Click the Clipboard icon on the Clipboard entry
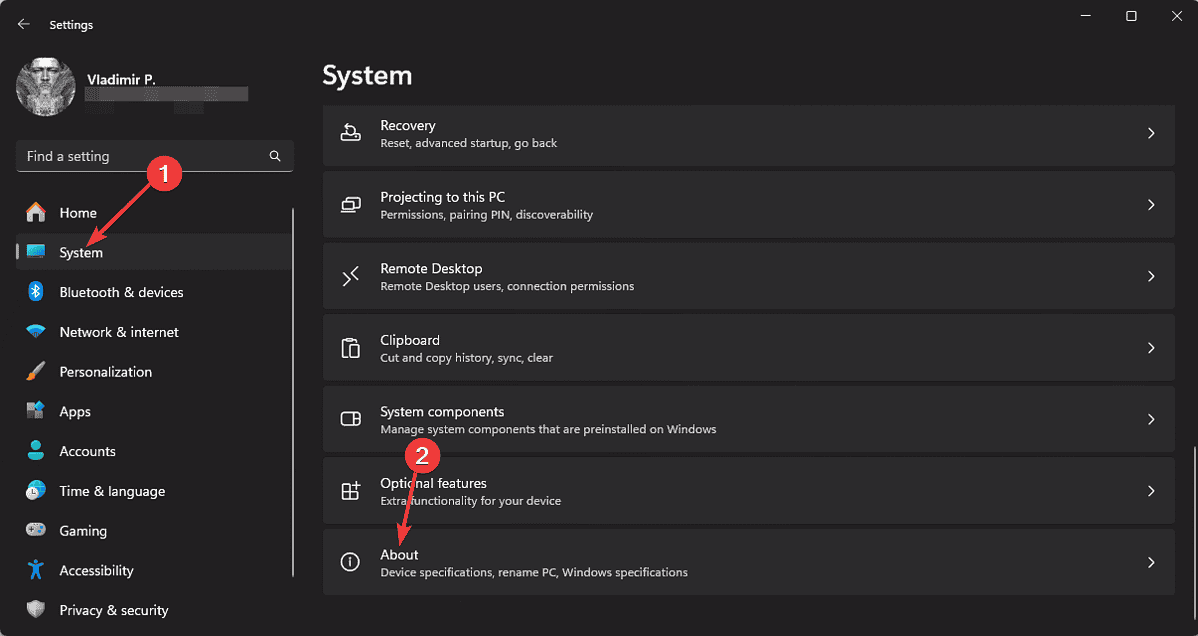1198x636 pixels. [350, 347]
